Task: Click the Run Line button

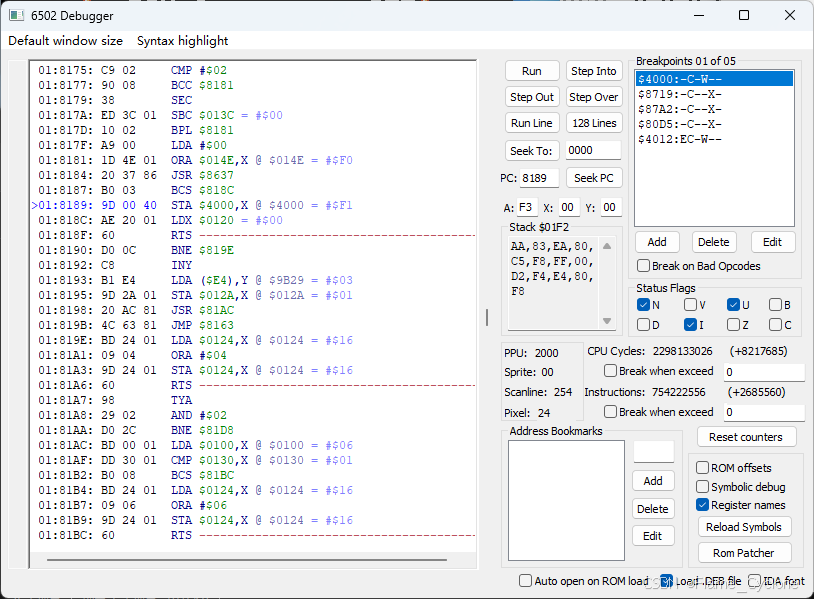Action: 532,123
